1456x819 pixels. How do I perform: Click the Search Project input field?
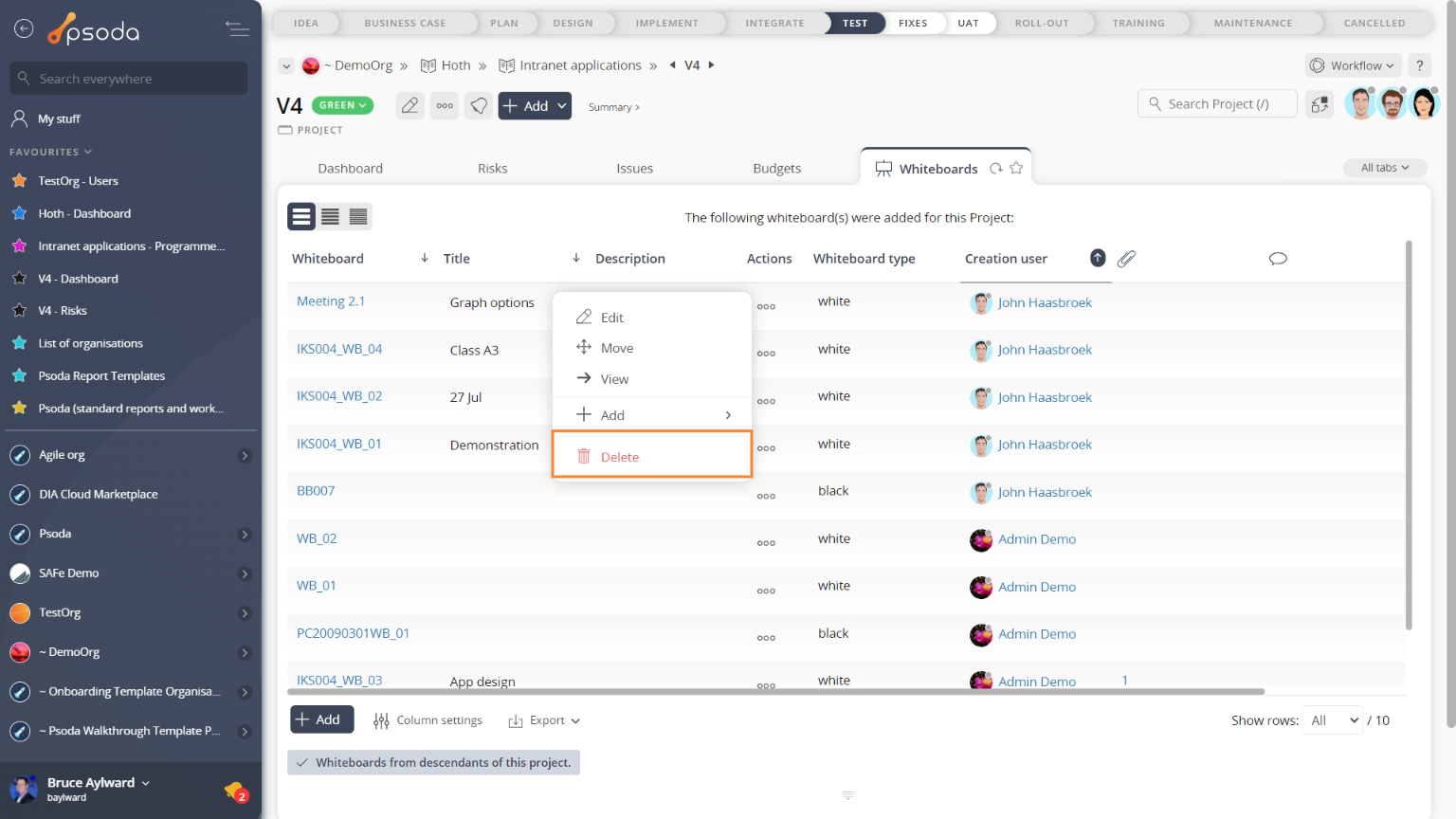tap(1218, 104)
